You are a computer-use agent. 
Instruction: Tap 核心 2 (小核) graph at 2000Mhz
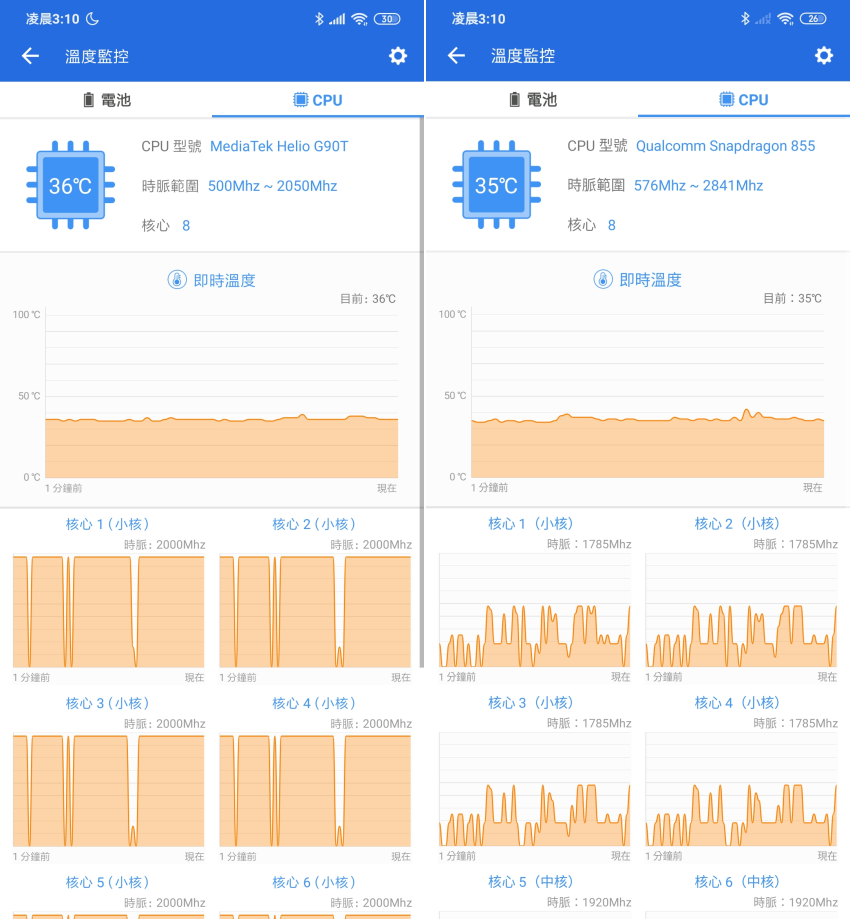tap(315, 611)
